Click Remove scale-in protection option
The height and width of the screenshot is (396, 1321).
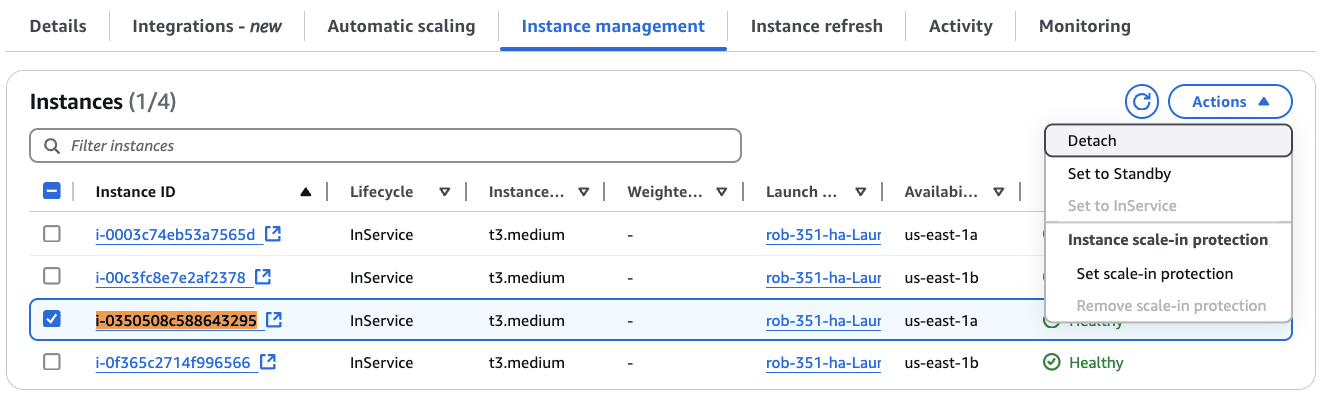(1168, 306)
